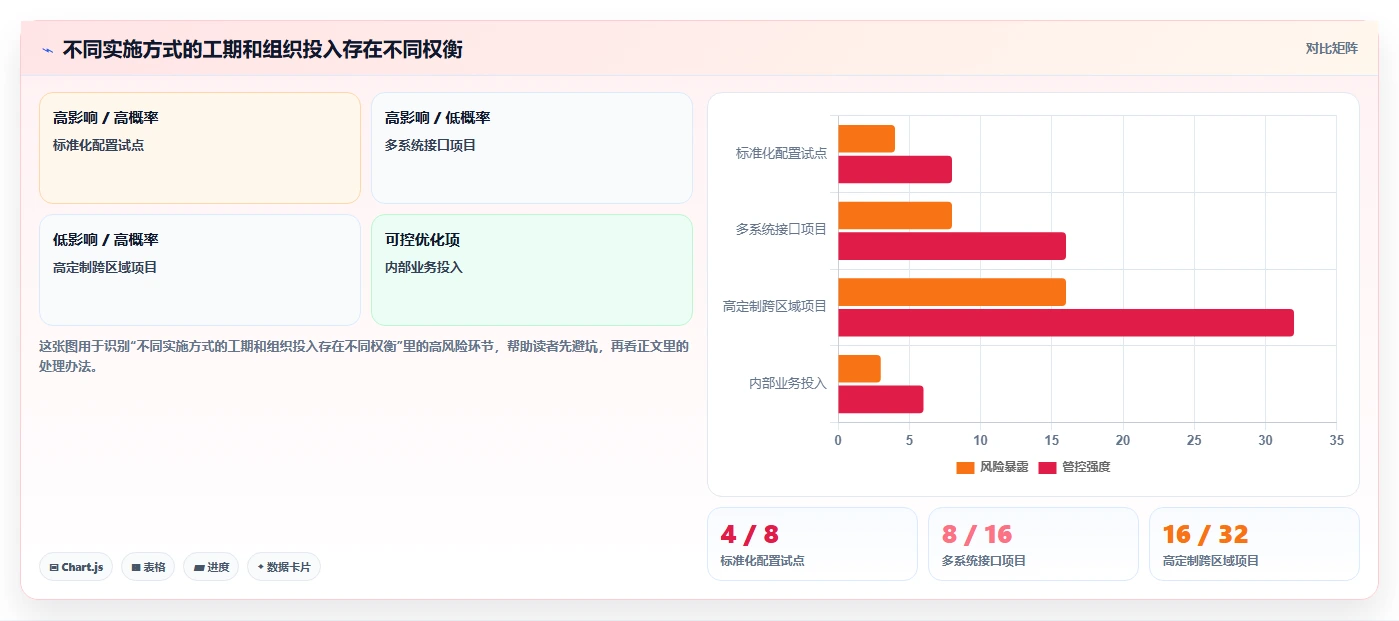The height and width of the screenshot is (621, 1399).
Task: Open the 4 / 8 stat card
Action: 812,544
